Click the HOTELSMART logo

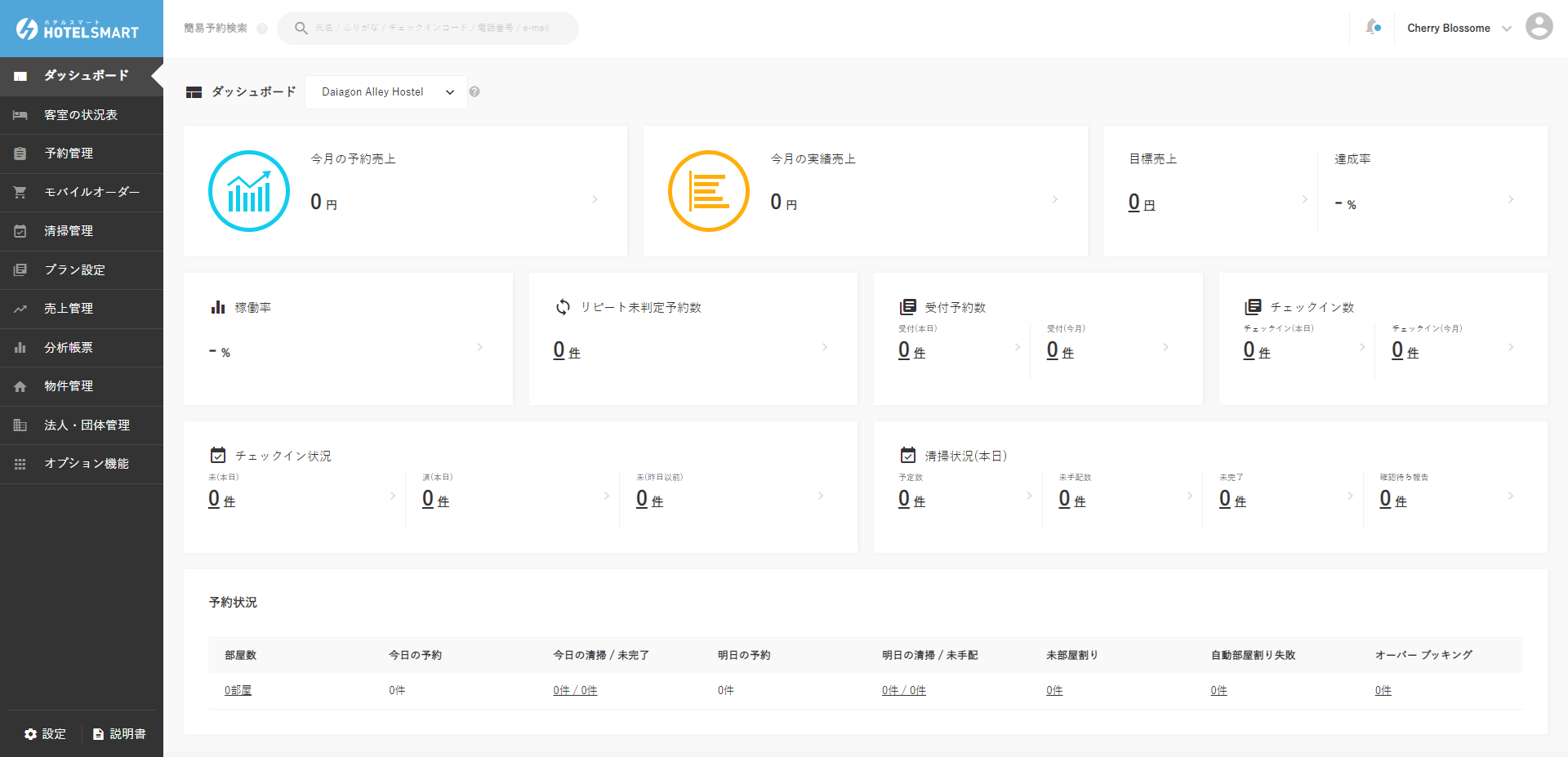pyautogui.click(x=78, y=29)
